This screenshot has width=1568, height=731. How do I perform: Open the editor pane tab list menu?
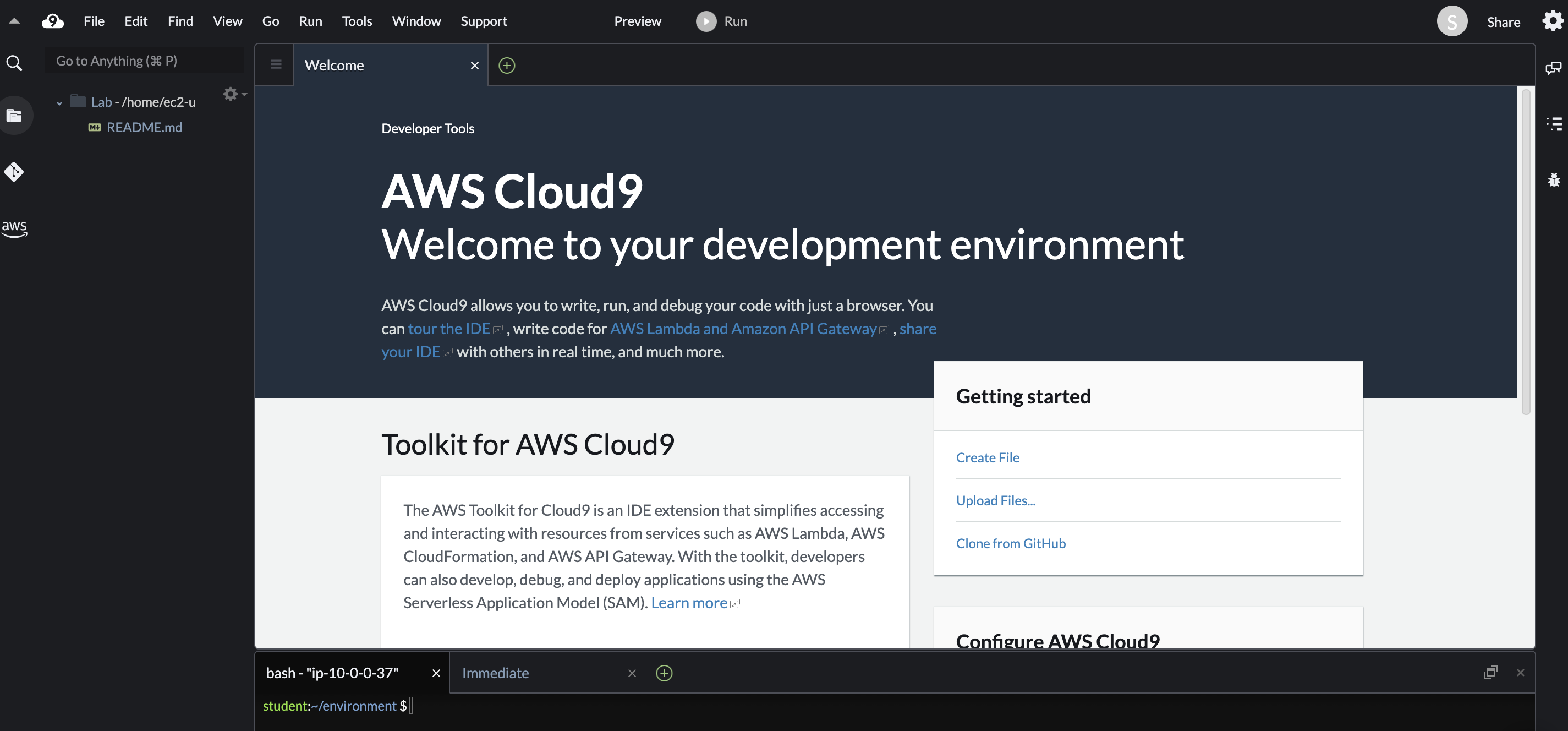click(x=276, y=64)
